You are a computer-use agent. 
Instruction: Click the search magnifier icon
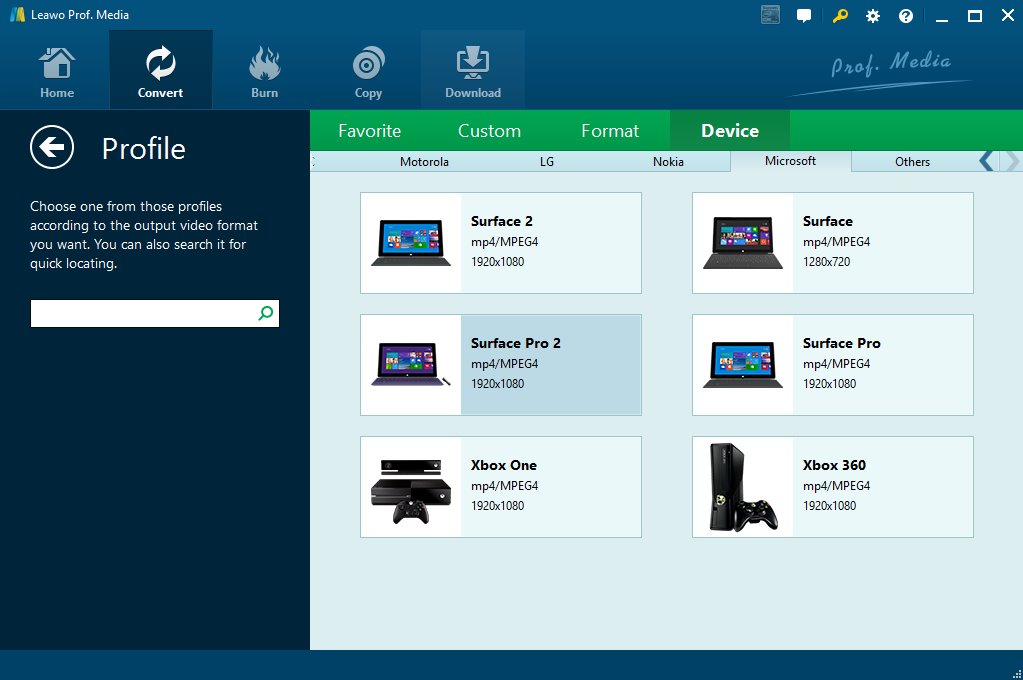click(x=266, y=313)
